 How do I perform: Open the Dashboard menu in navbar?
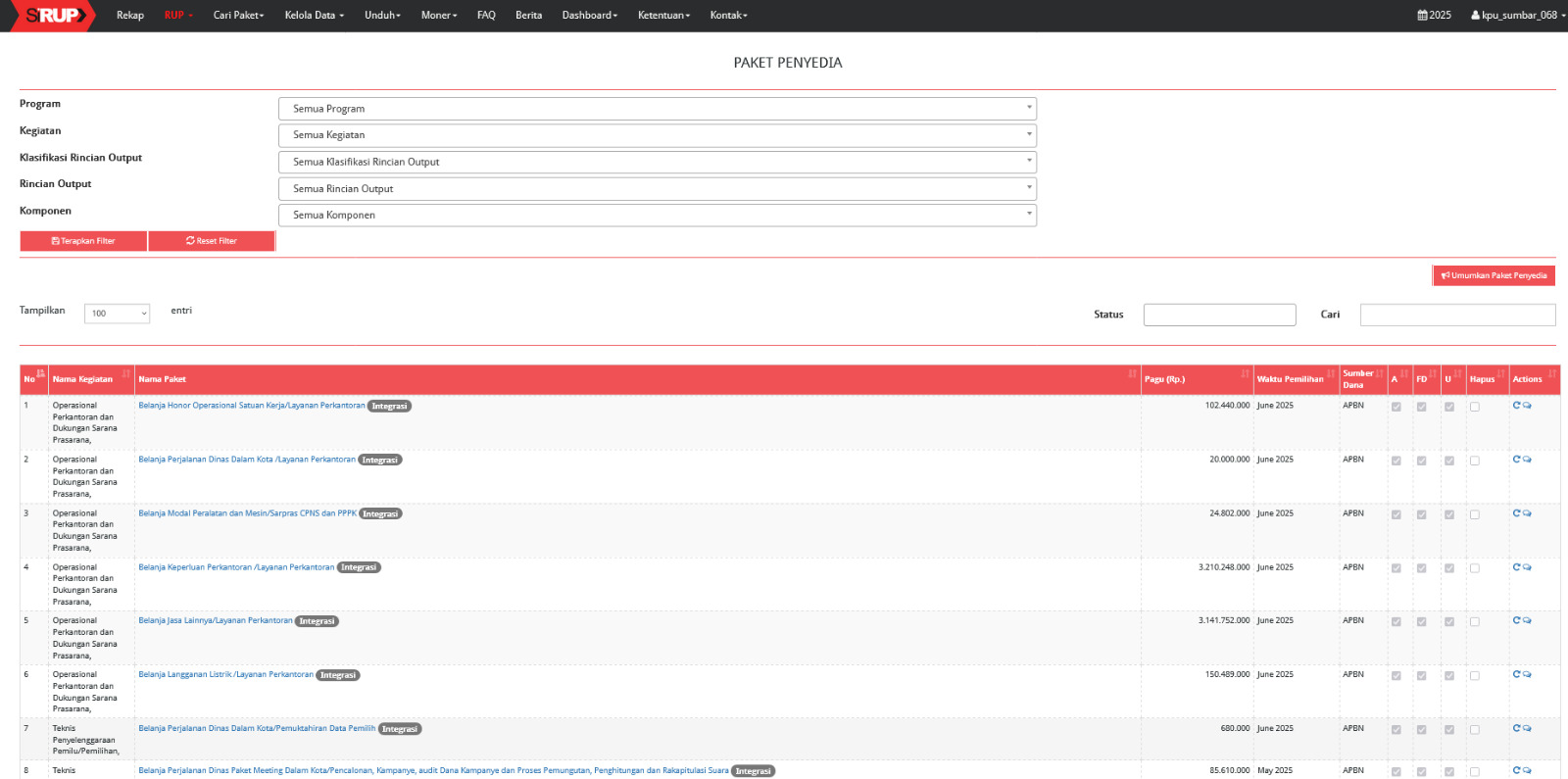pyautogui.click(x=589, y=15)
